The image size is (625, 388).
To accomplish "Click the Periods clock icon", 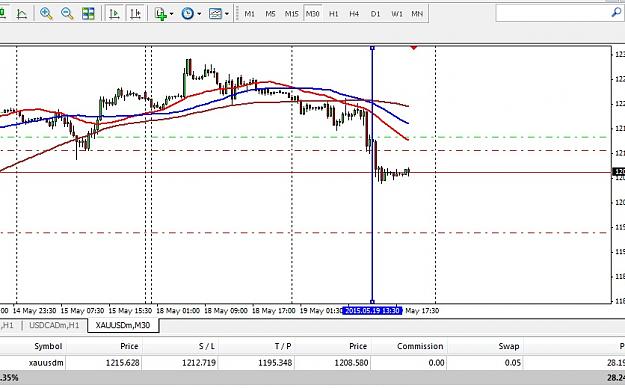I will point(187,14).
